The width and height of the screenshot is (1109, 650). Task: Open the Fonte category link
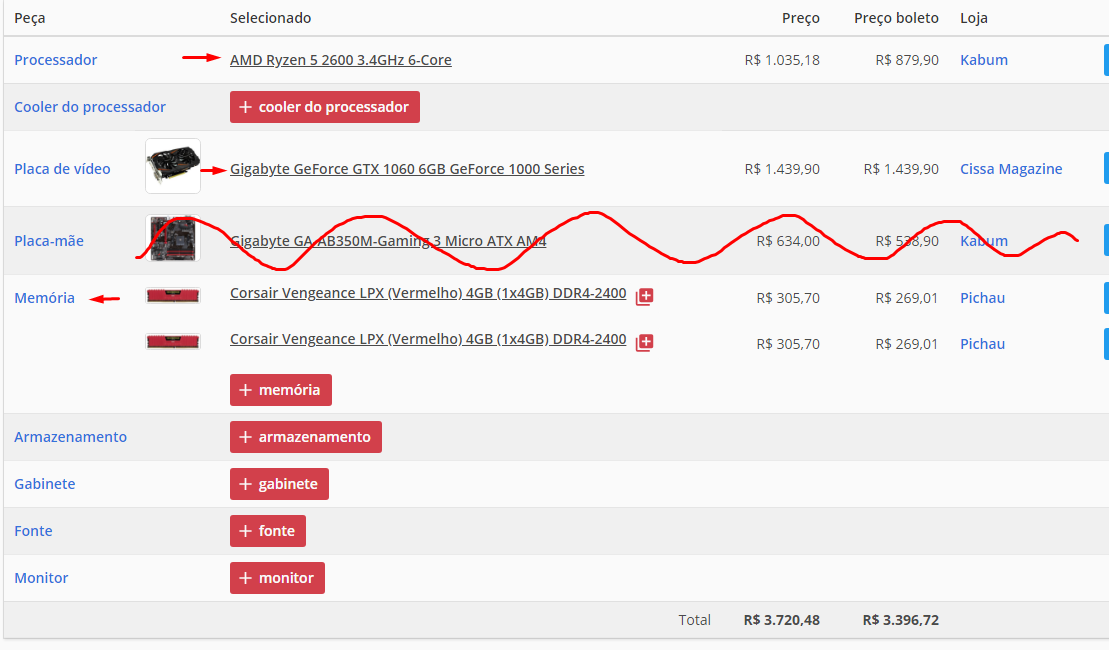[x=33, y=531]
